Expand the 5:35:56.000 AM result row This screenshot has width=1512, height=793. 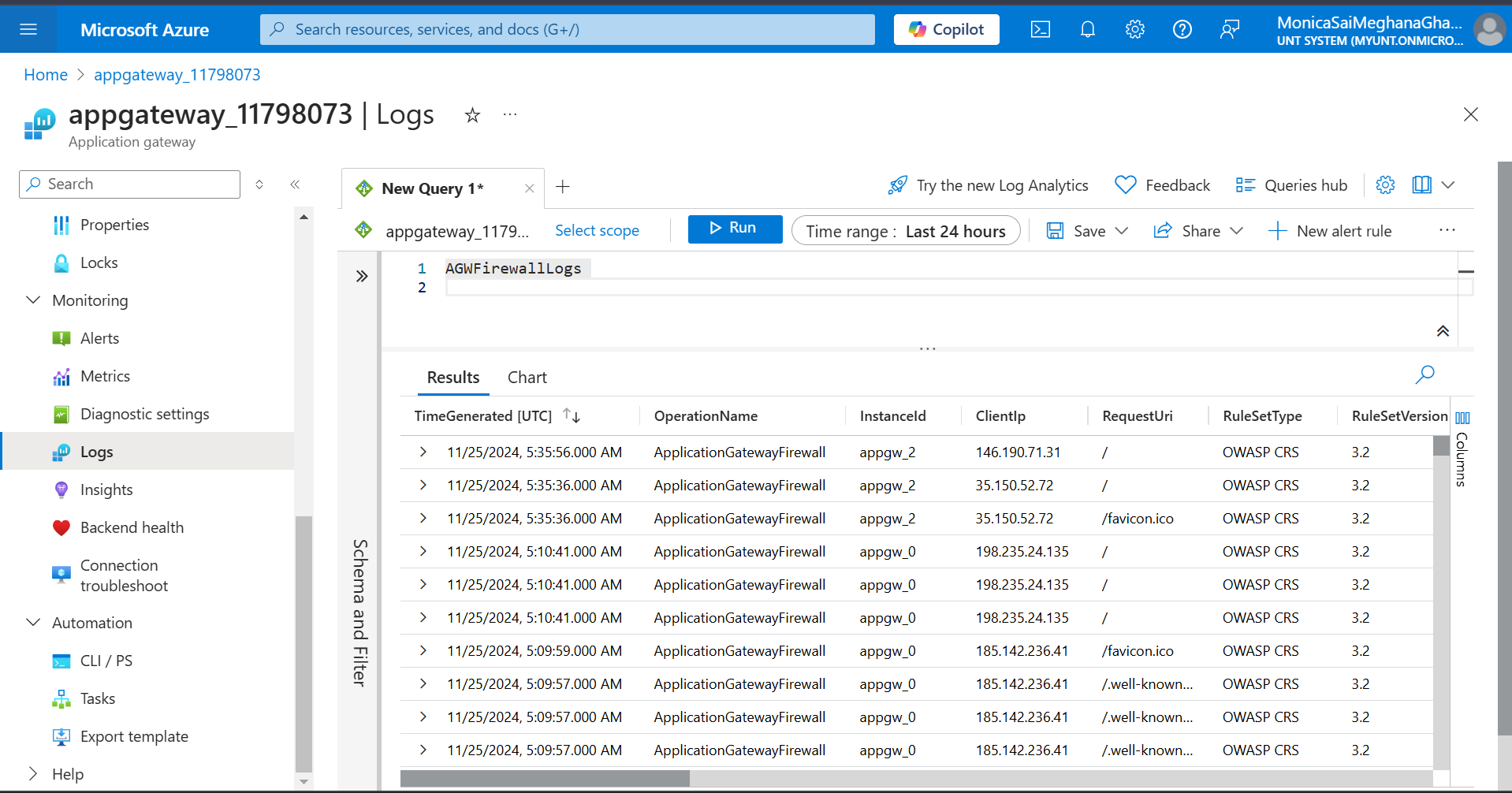[x=423, y=452]
